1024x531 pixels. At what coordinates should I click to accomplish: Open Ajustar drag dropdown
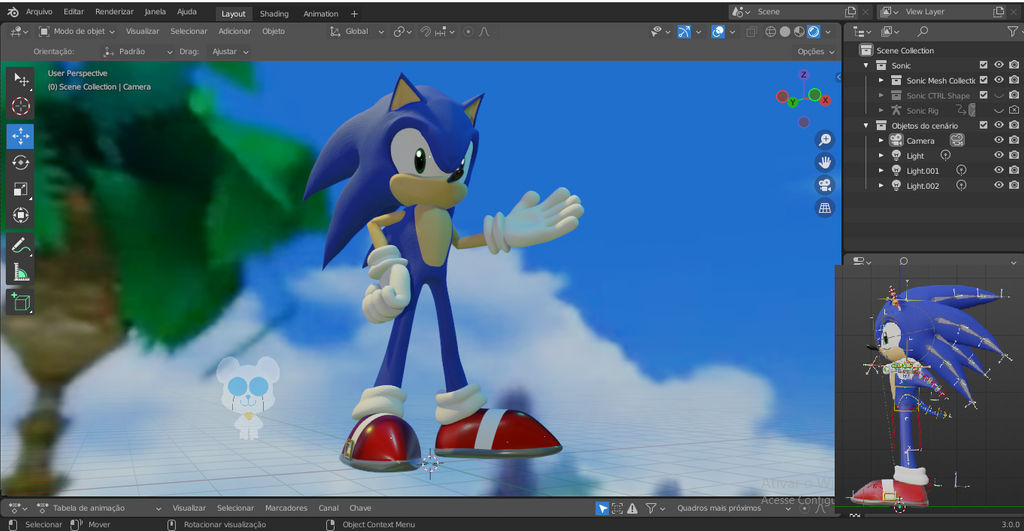click(231, 52)
